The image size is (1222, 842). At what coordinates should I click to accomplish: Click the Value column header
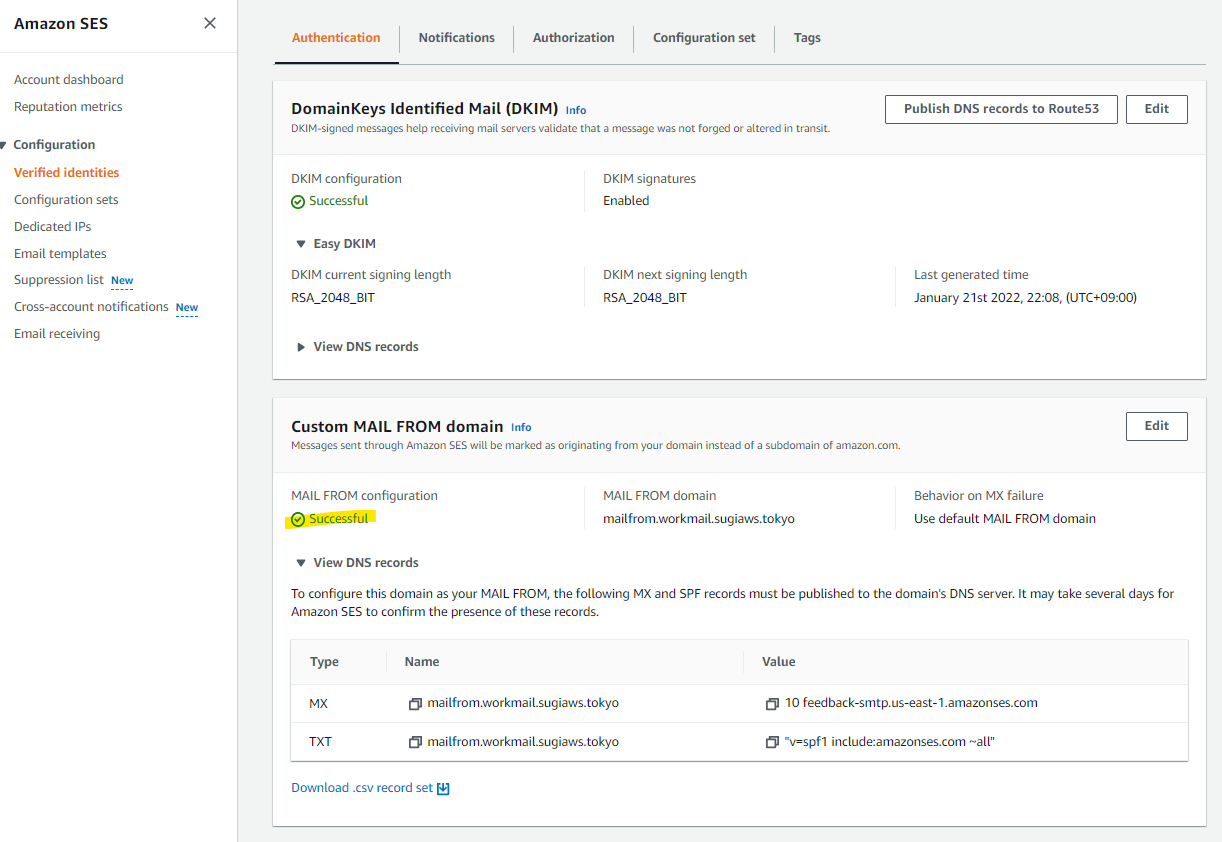779,662
